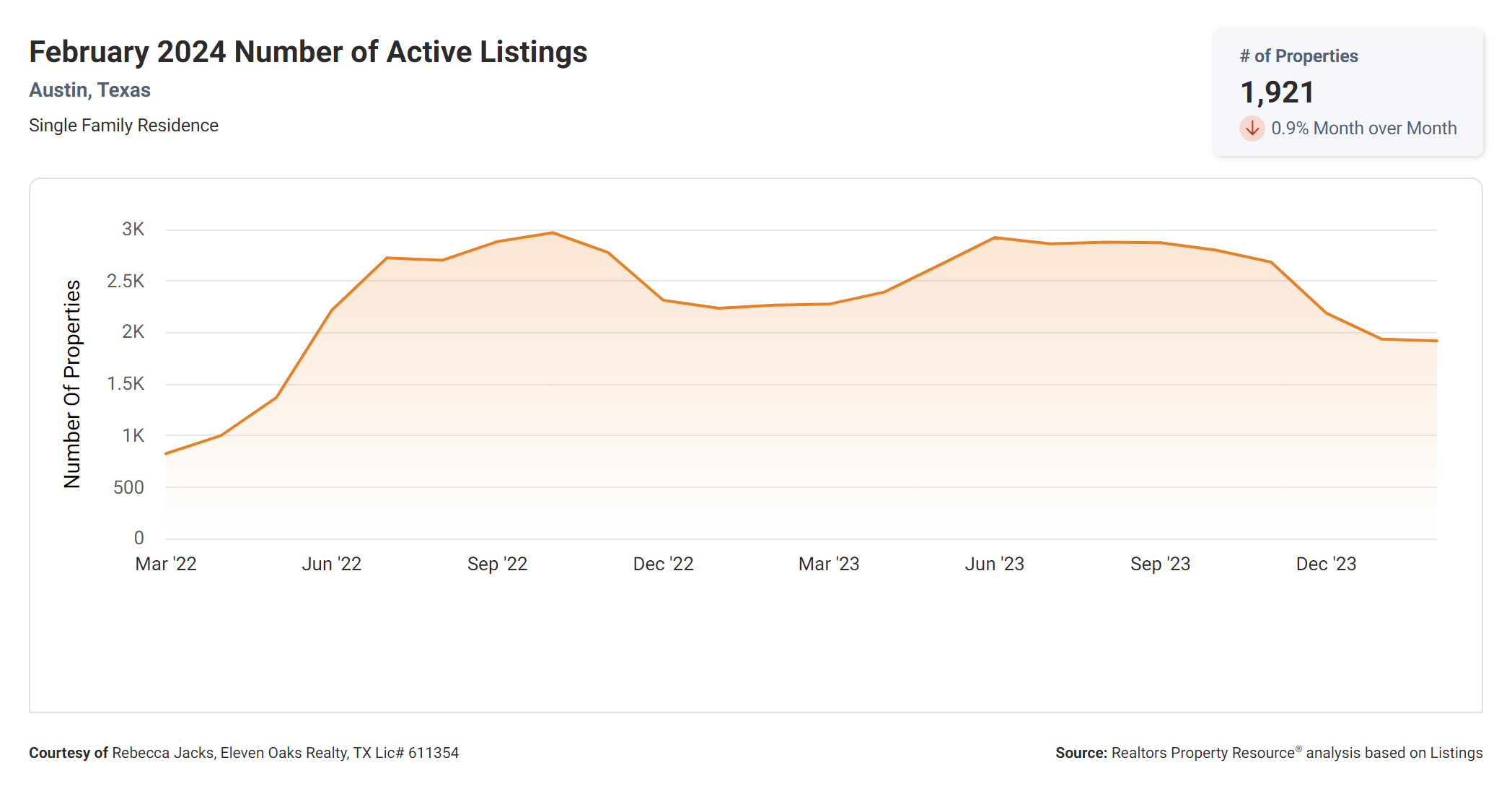Click the 3K y-axis label

click(x=133, y=230)
